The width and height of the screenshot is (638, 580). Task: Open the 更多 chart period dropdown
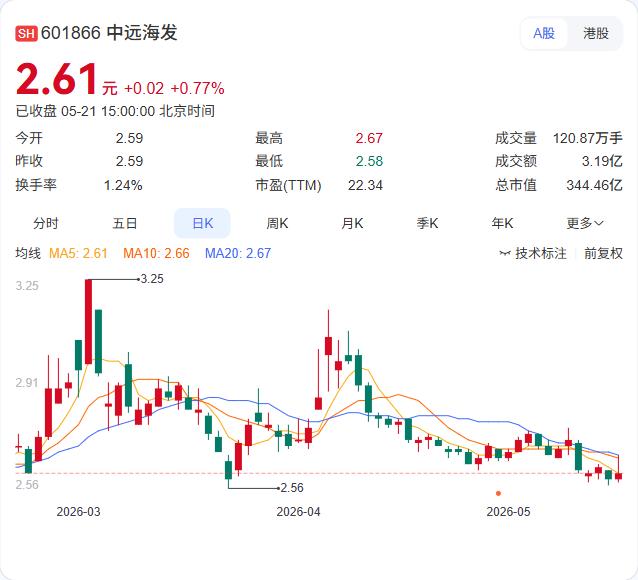(x=585, y=223)
